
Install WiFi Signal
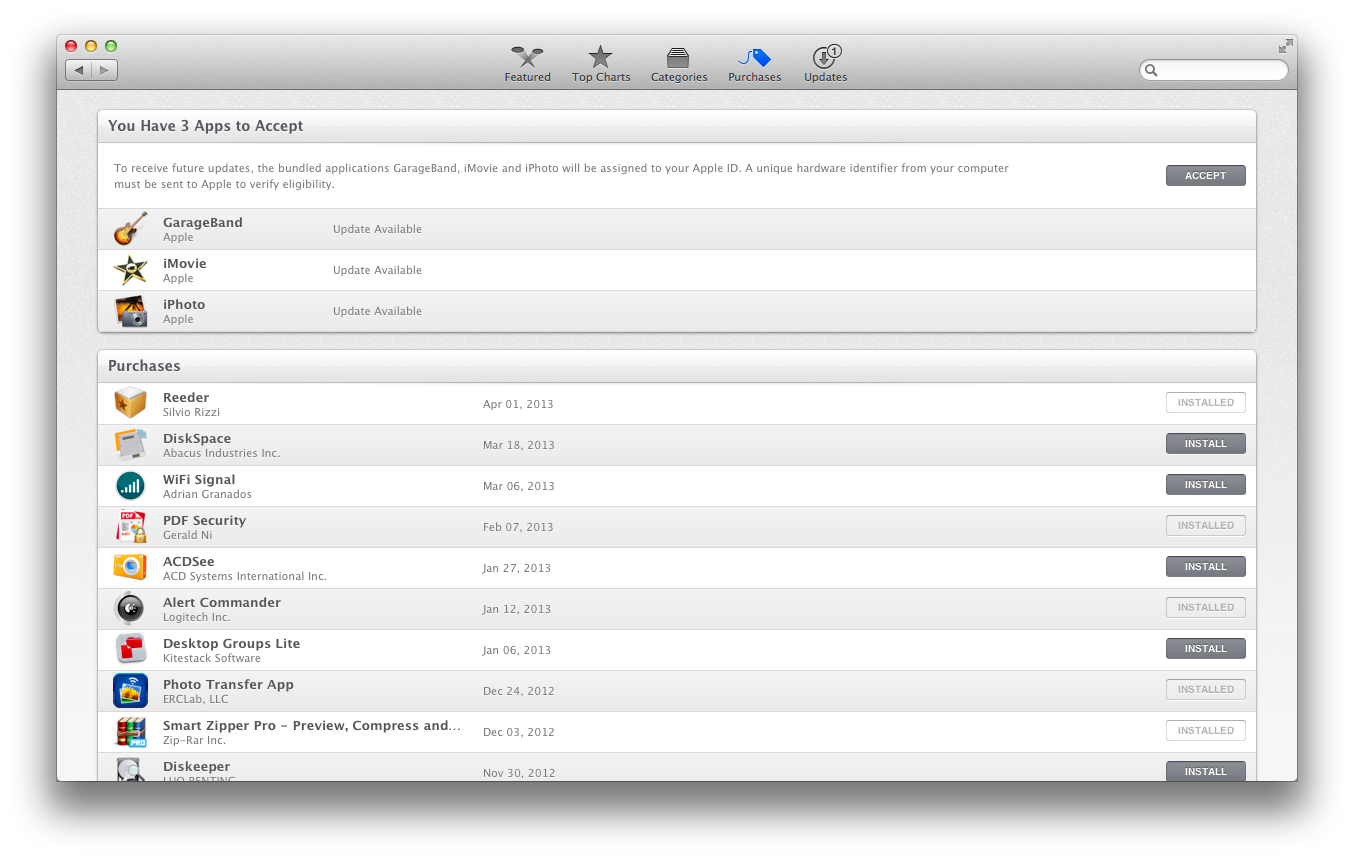point(1205,484)
